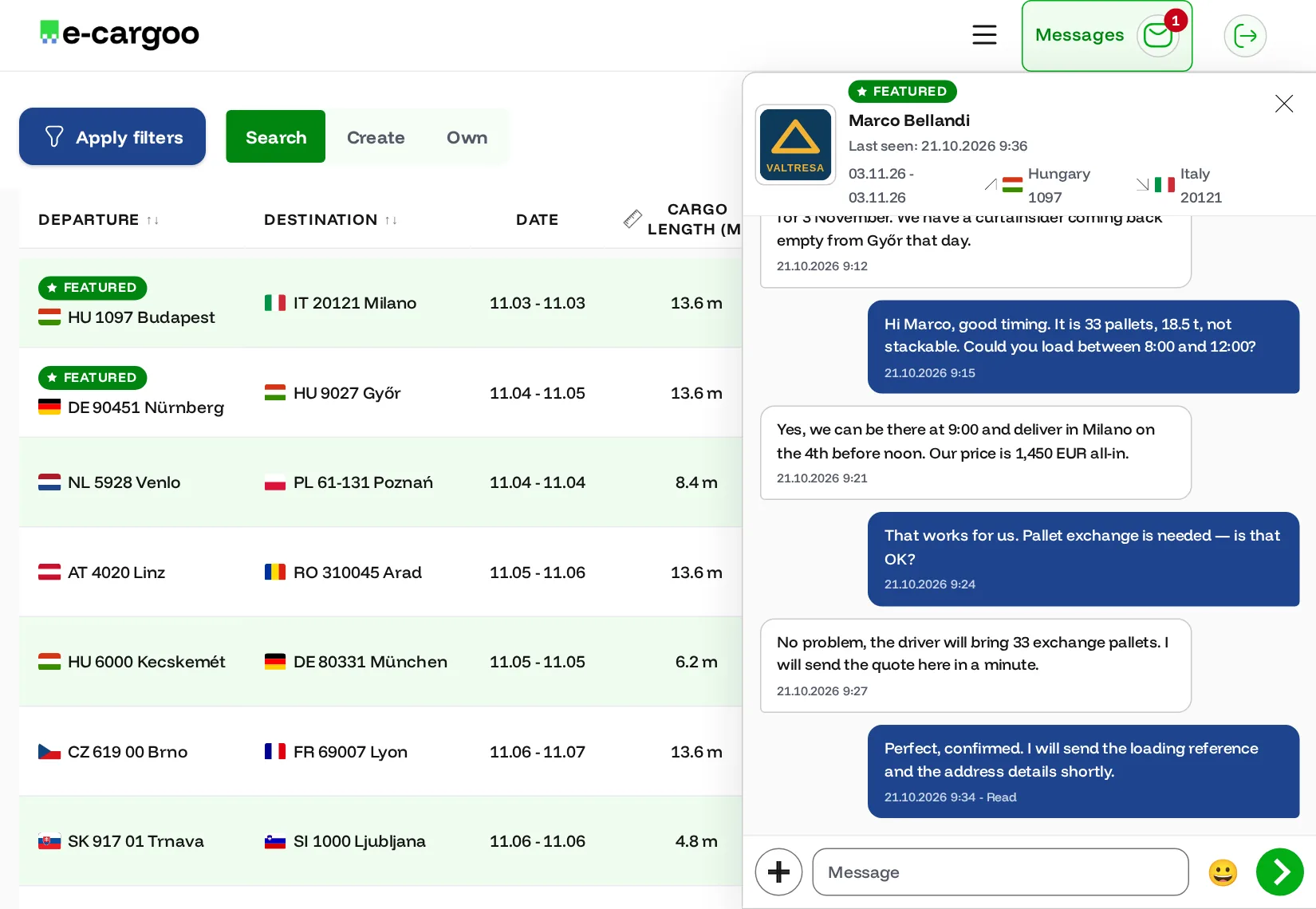The height and width of the screenshot is (909, 1316).
Task: Switch to the Own tab
Action: click(467, 137)
